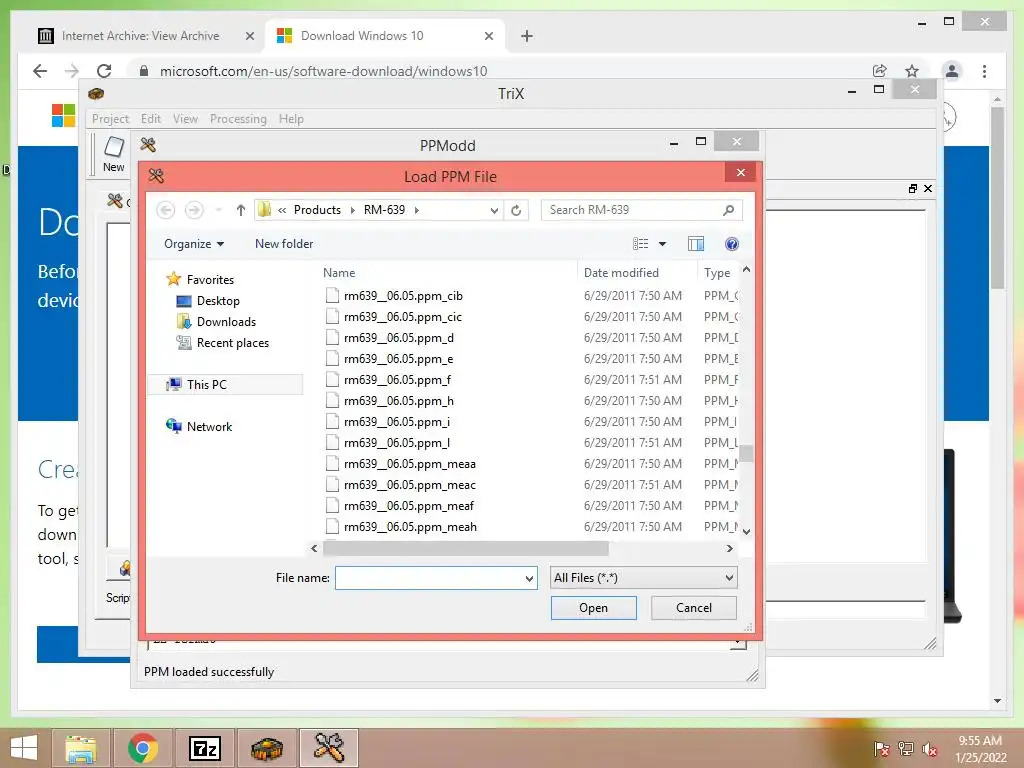Select file rm639__06.05.ppm_meaa

pyautogui.click(x=409, y=464)
